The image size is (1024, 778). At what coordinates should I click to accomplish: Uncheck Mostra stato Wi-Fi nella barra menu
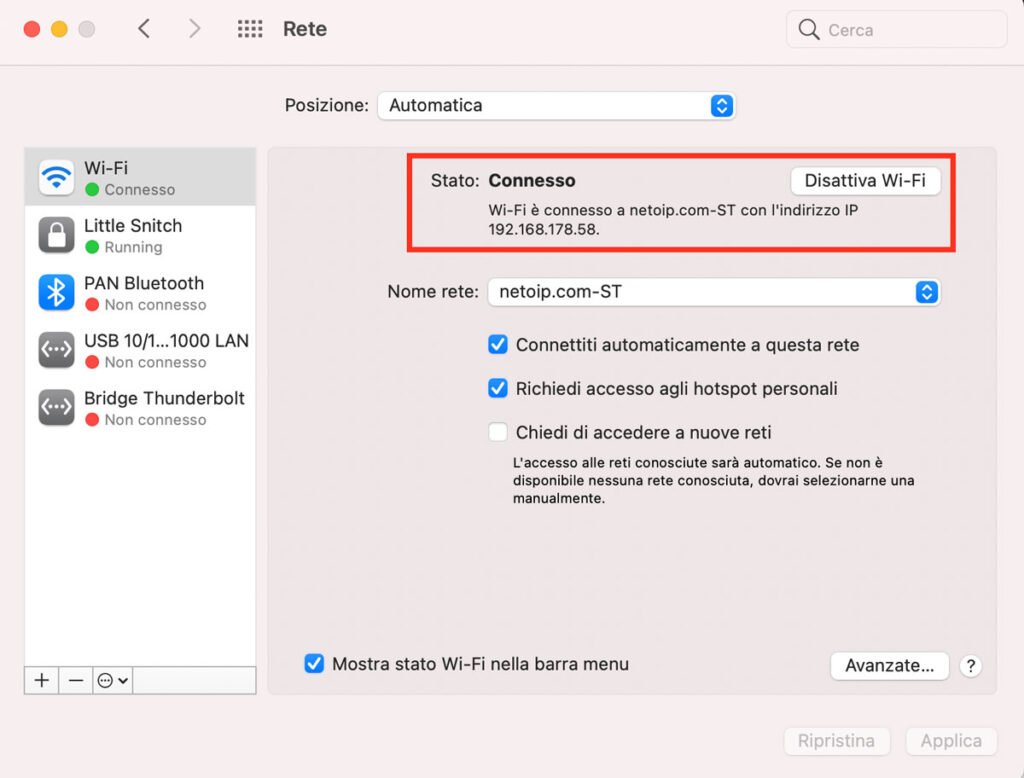coord(314,664)
